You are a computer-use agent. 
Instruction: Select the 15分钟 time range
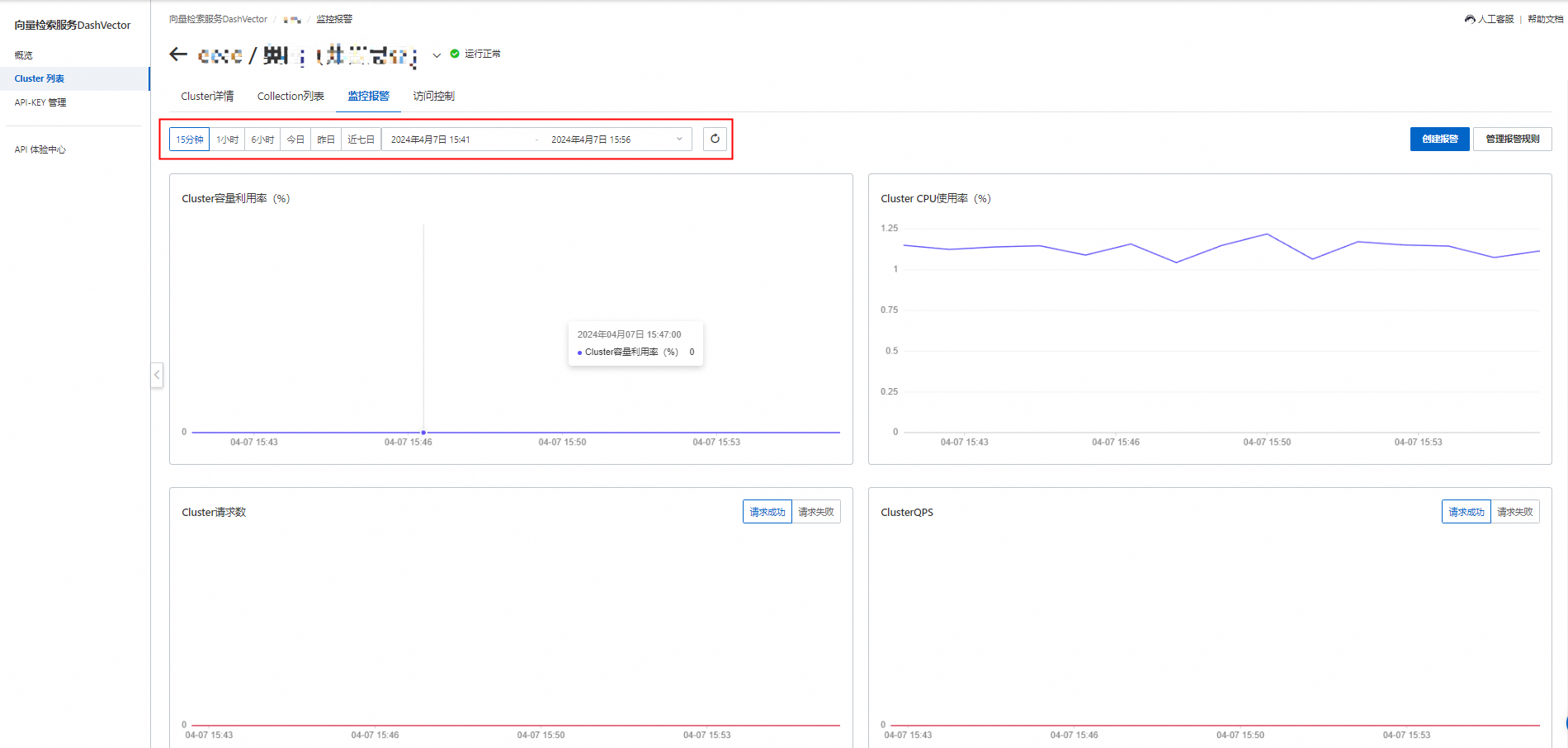pyautogui.click(x=189, y=140)
